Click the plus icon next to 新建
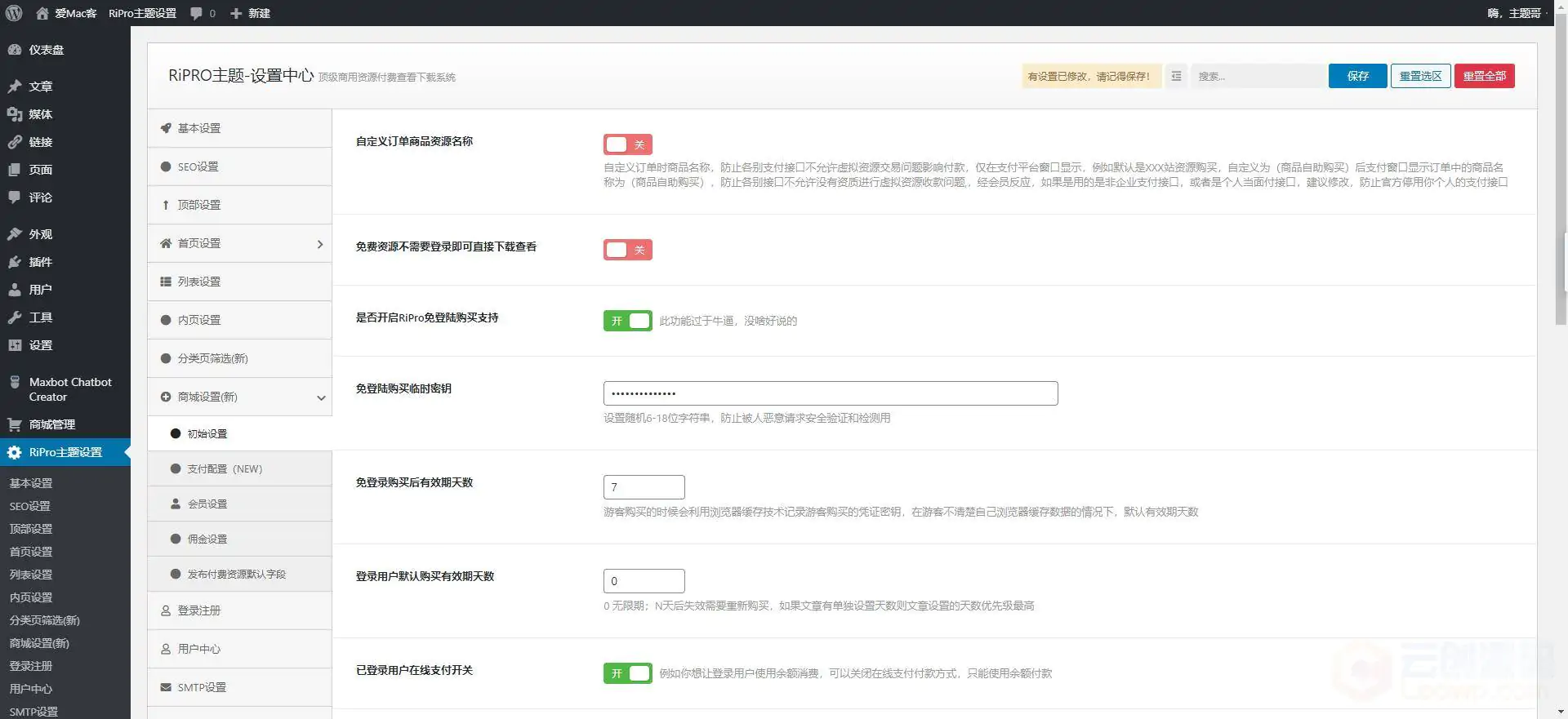 236,14
